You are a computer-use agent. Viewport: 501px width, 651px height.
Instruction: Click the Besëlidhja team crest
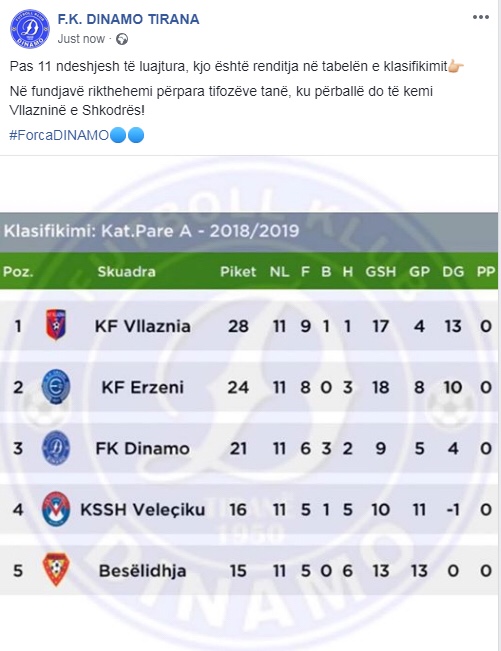coord(56,570)
